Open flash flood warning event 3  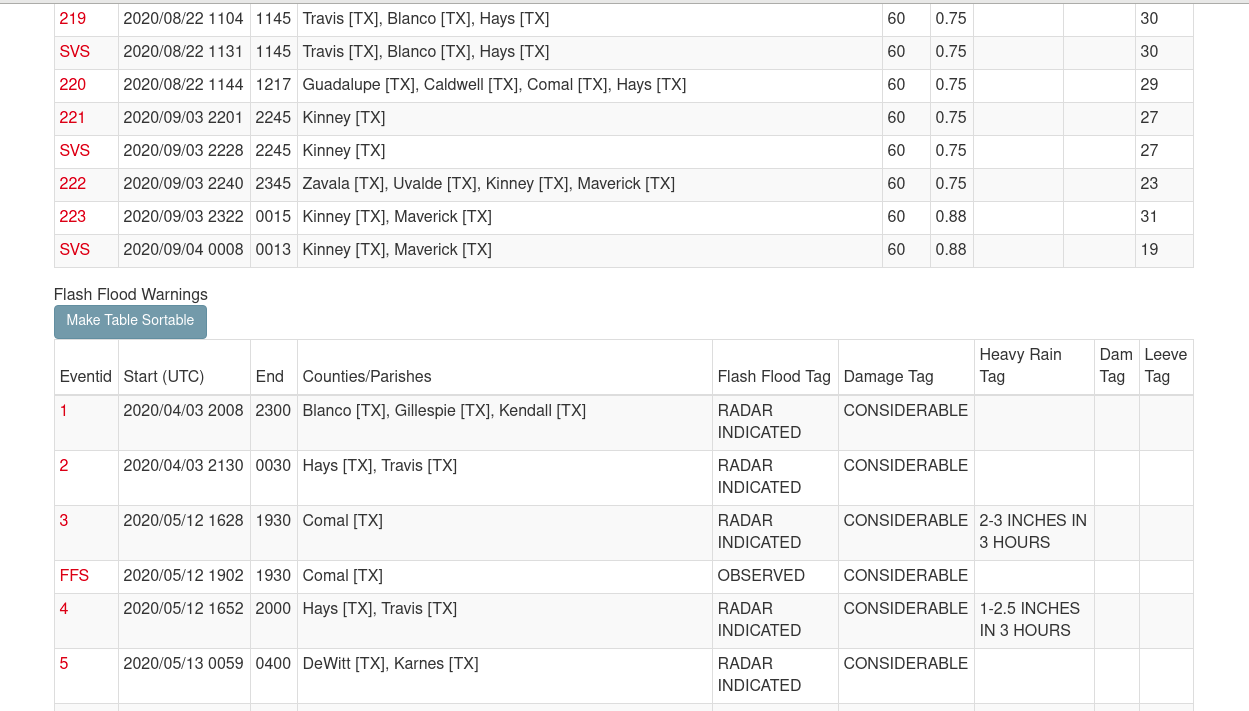(x=64, y=521)
